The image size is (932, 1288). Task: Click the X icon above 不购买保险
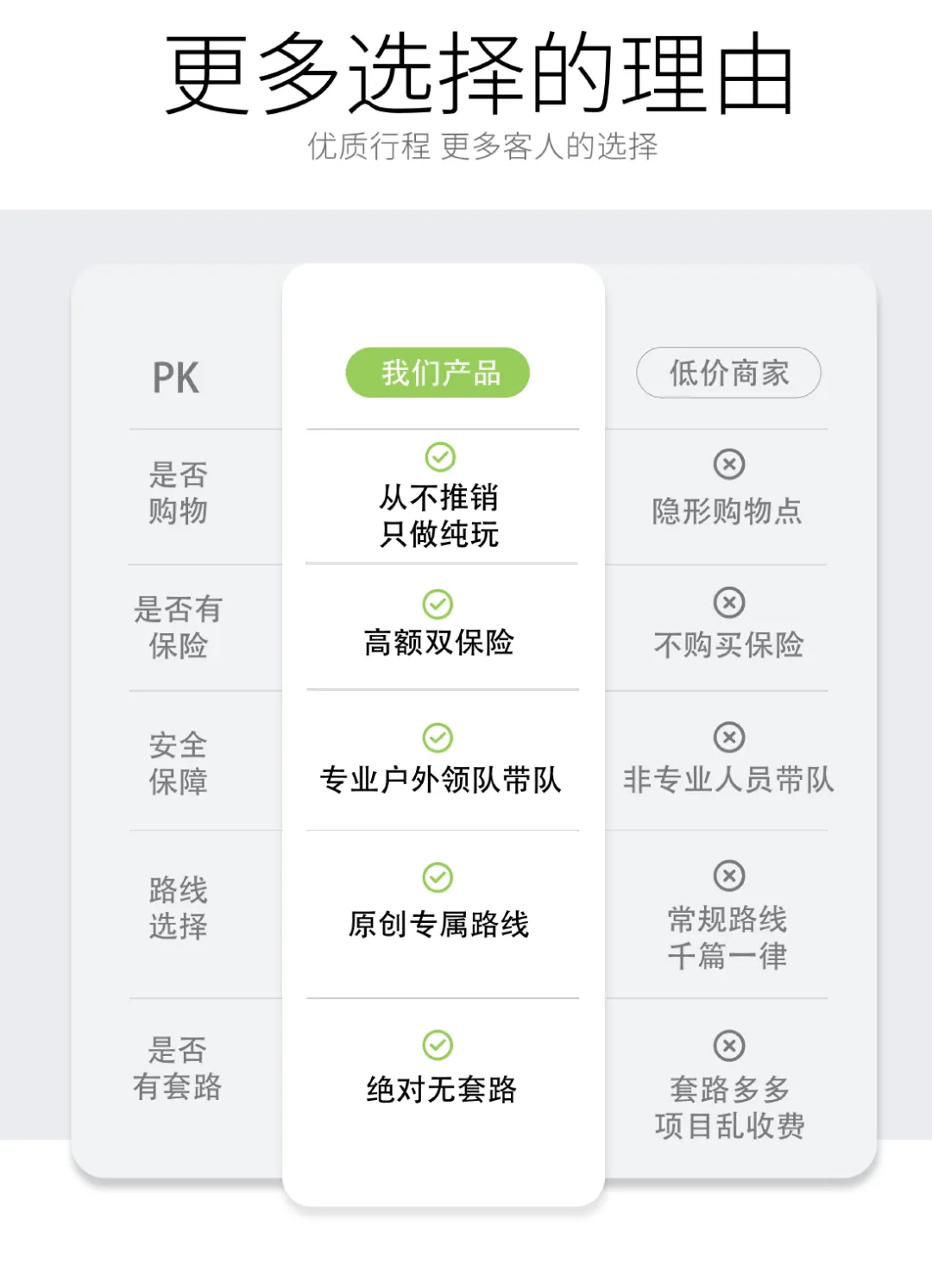click(x=729, y=602)
